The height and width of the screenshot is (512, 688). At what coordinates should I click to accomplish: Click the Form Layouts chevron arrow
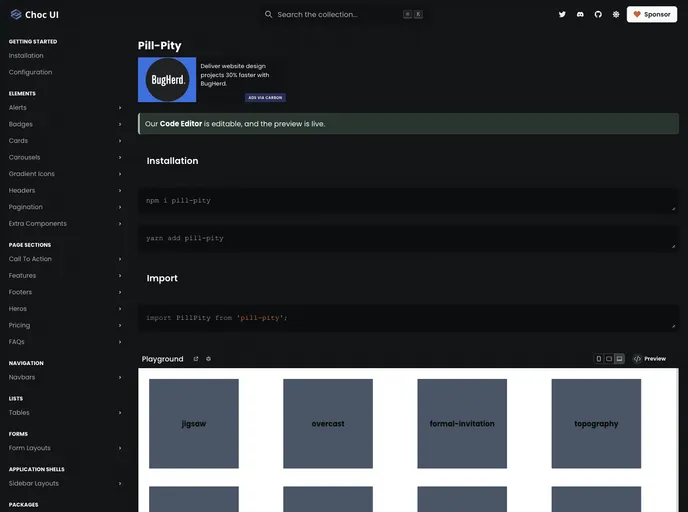[120, 448]
